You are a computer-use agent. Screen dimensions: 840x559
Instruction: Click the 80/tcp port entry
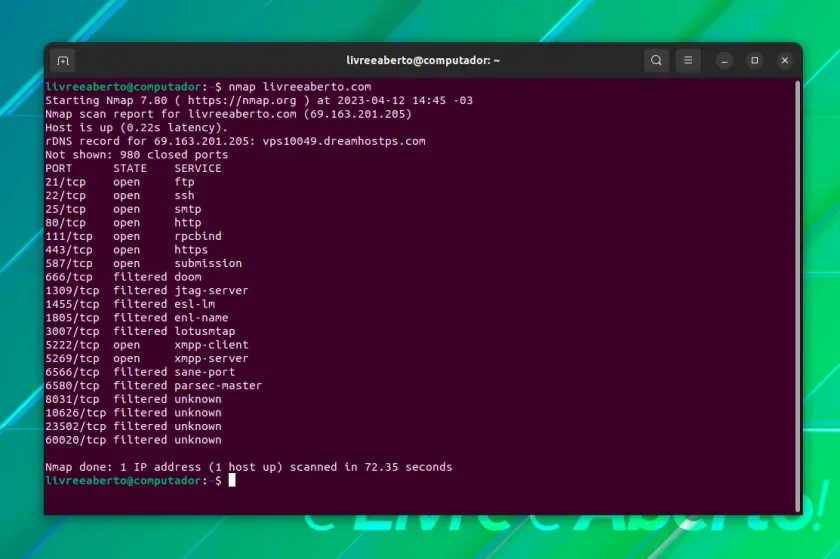(65, 223)
